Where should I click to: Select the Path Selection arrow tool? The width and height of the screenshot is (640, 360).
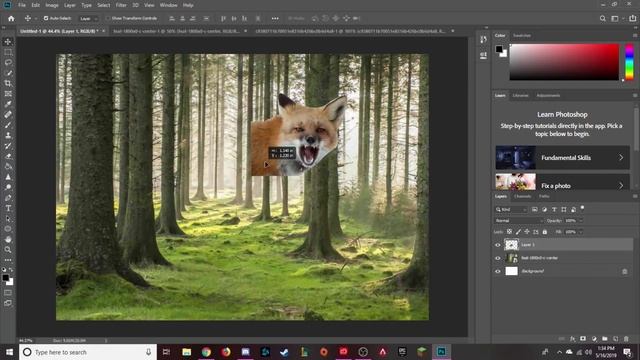[x=8, y=219]
